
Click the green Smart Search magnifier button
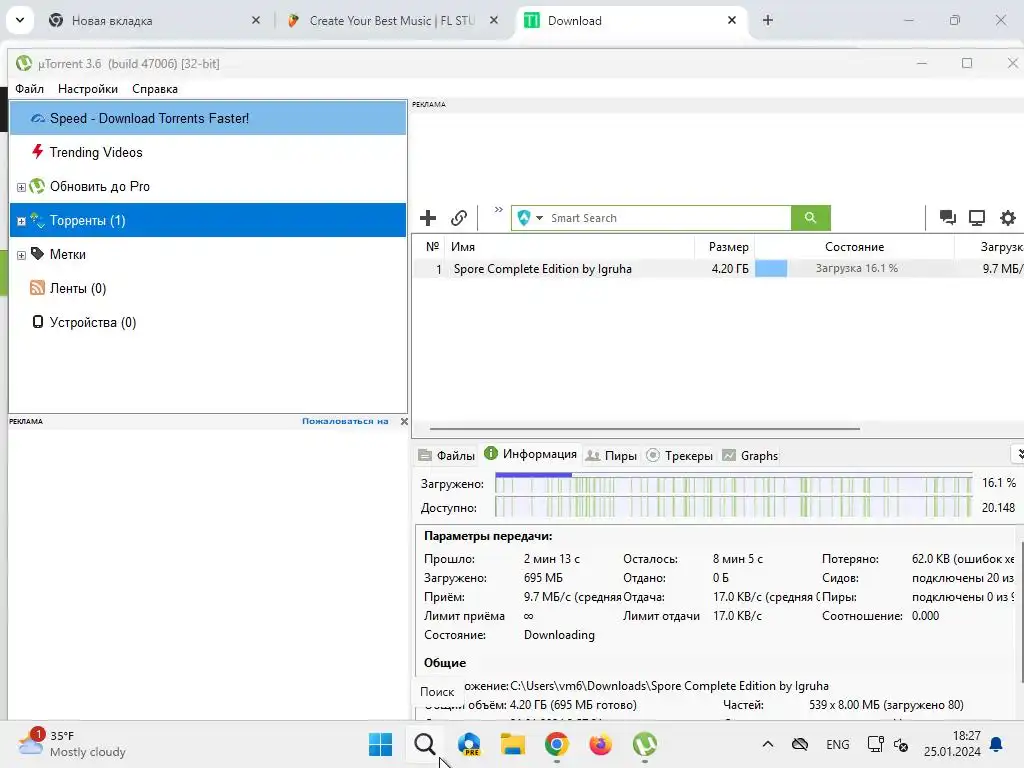pos(810,217)
